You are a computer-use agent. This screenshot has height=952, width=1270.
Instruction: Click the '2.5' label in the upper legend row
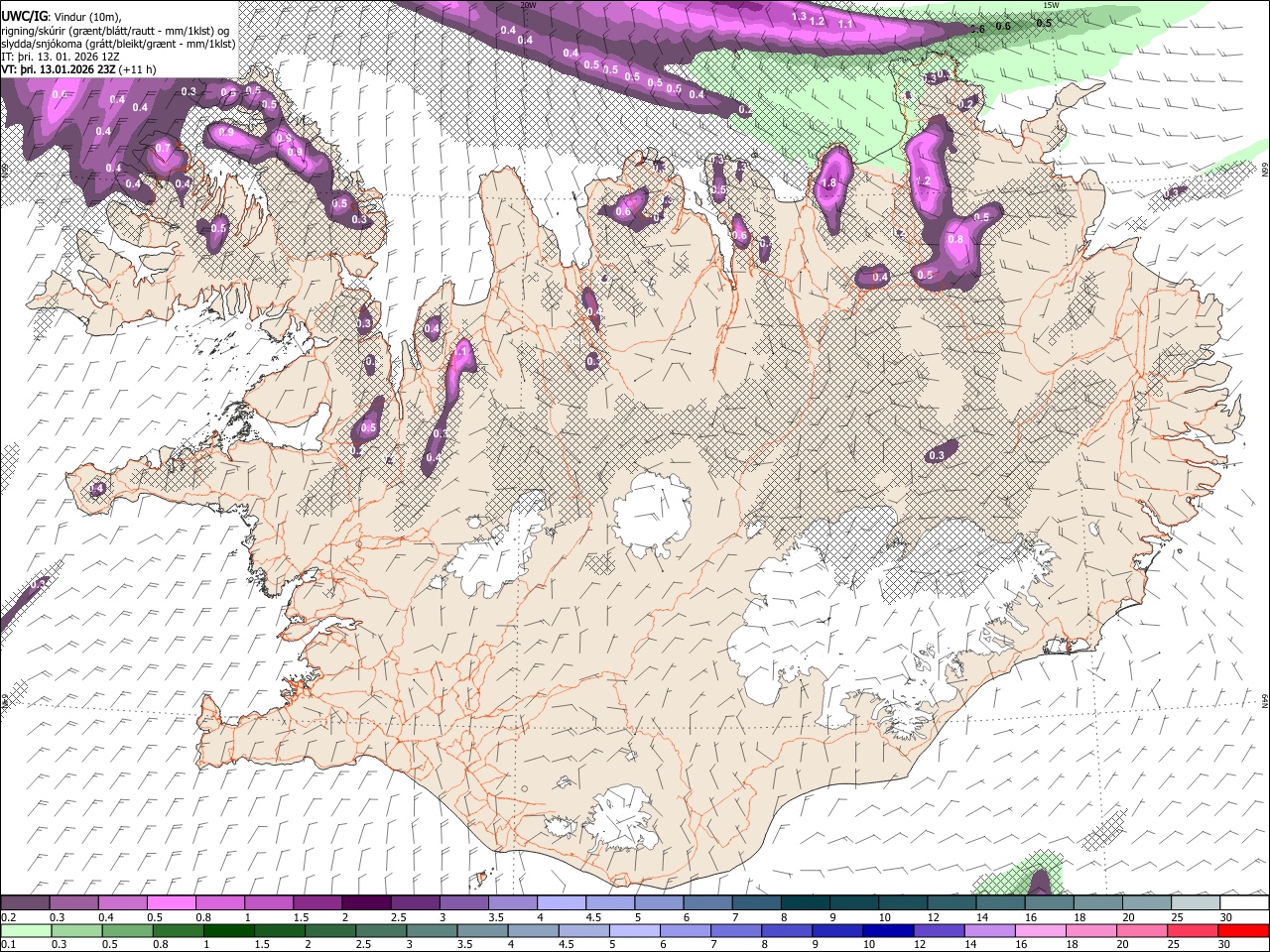[x=399, y=917]
